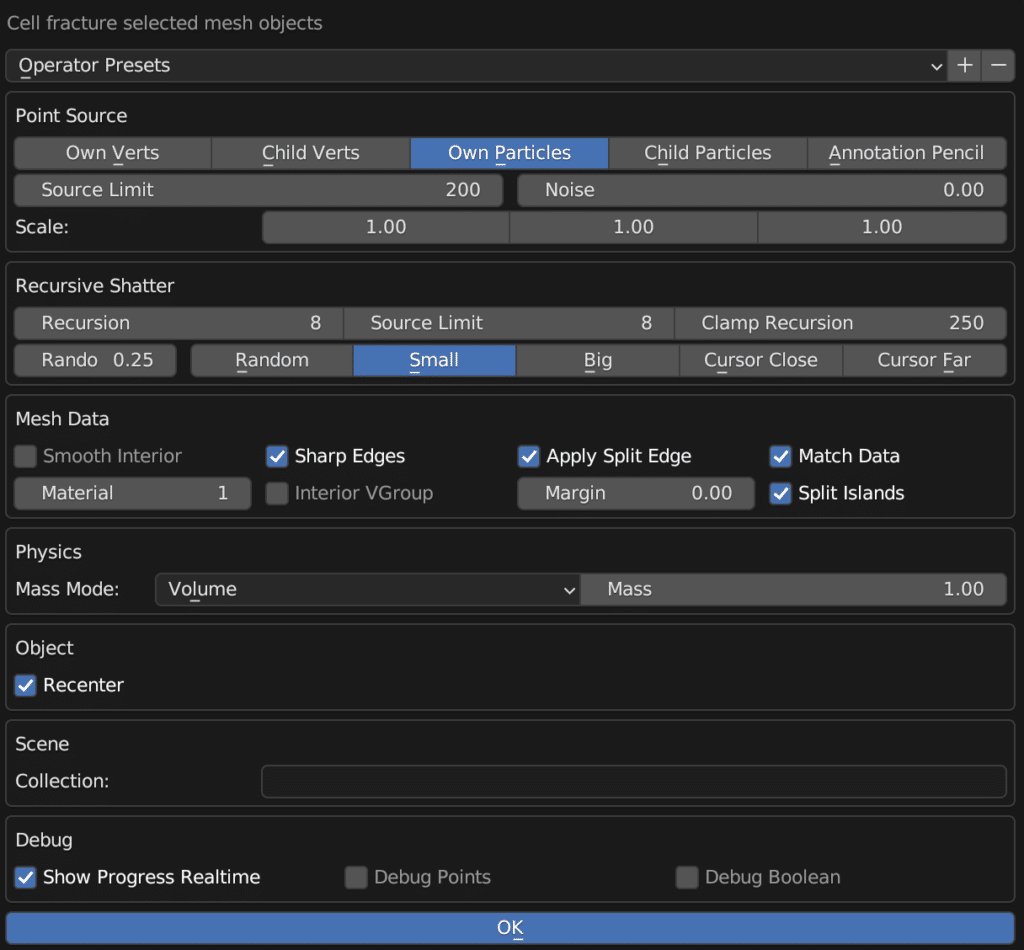The image size is (1024, 950).
Task: Uncheck Split Islands
Action: click(781, 493)
